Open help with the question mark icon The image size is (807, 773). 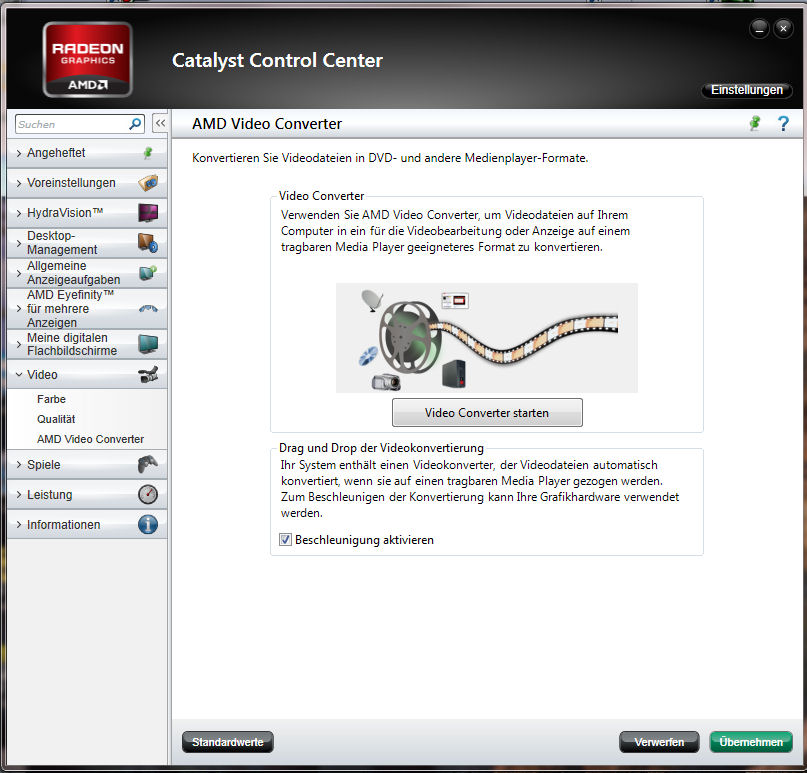pos(783,124)
